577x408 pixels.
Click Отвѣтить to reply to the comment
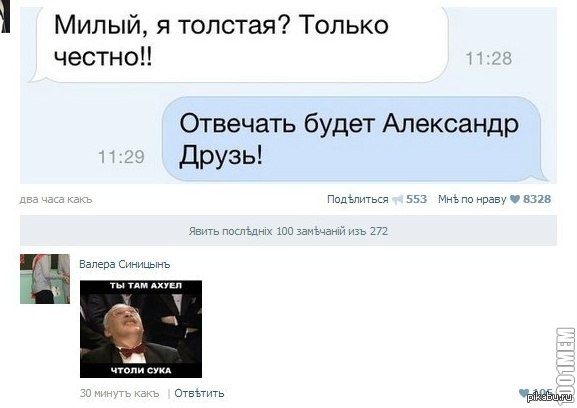199,393
